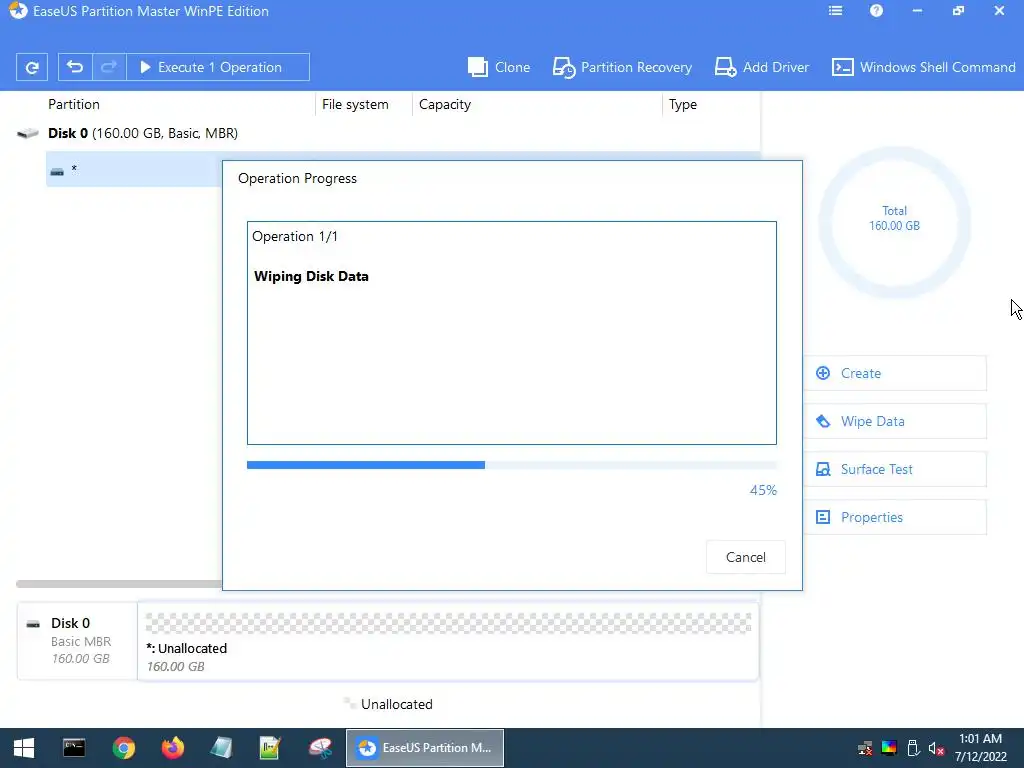This screenshot has width=1024, height=768.
Task: Click the horizontal scrollbar below partition list
Action: [119, 584]
